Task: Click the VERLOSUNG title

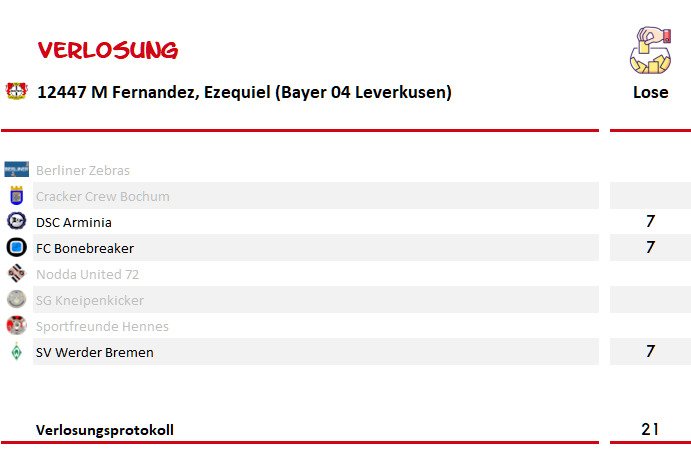Action: click(x=108, y=50)
